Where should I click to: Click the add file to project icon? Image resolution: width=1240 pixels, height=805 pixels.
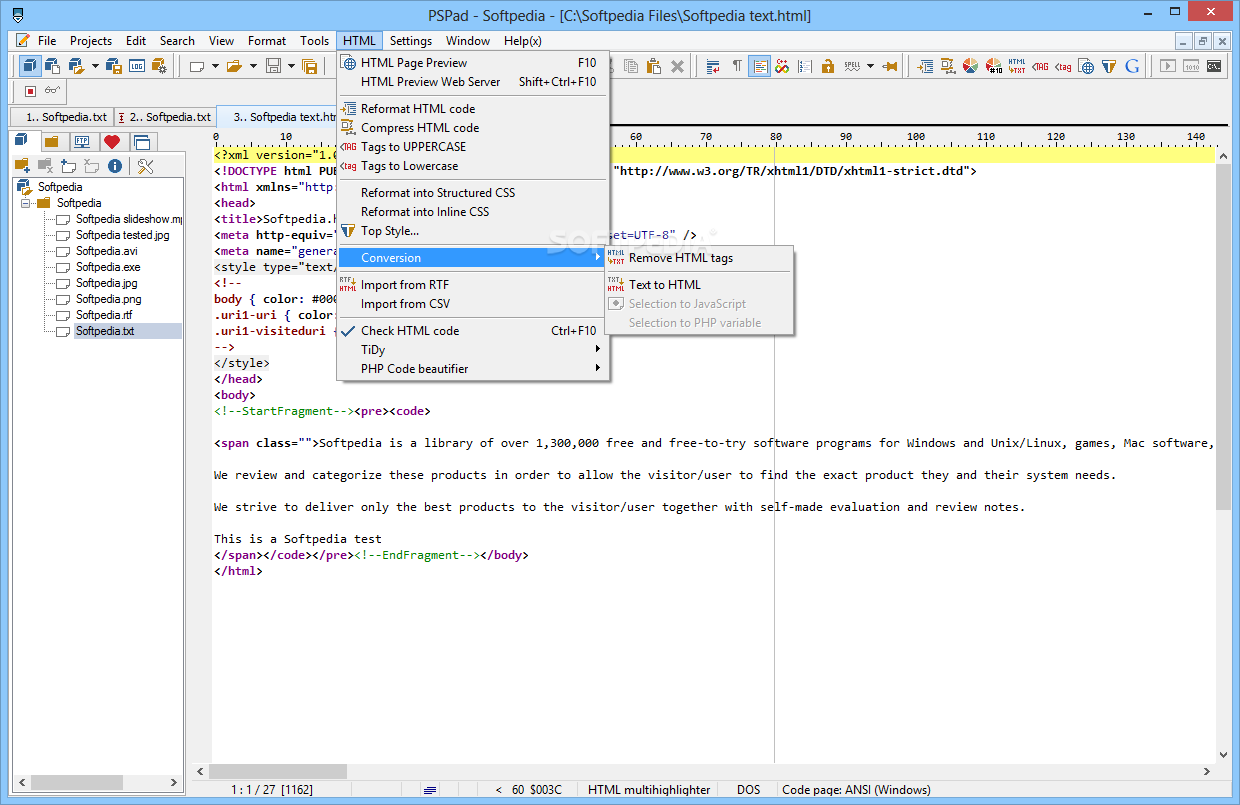coord(68,166)
